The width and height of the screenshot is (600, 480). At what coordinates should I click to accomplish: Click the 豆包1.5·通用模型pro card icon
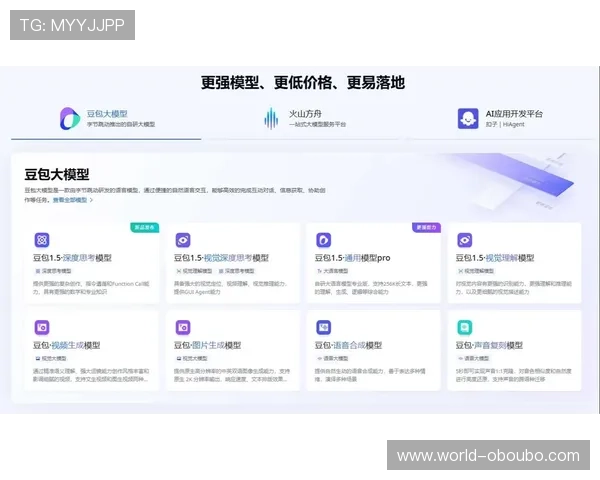tap(324, 240)
